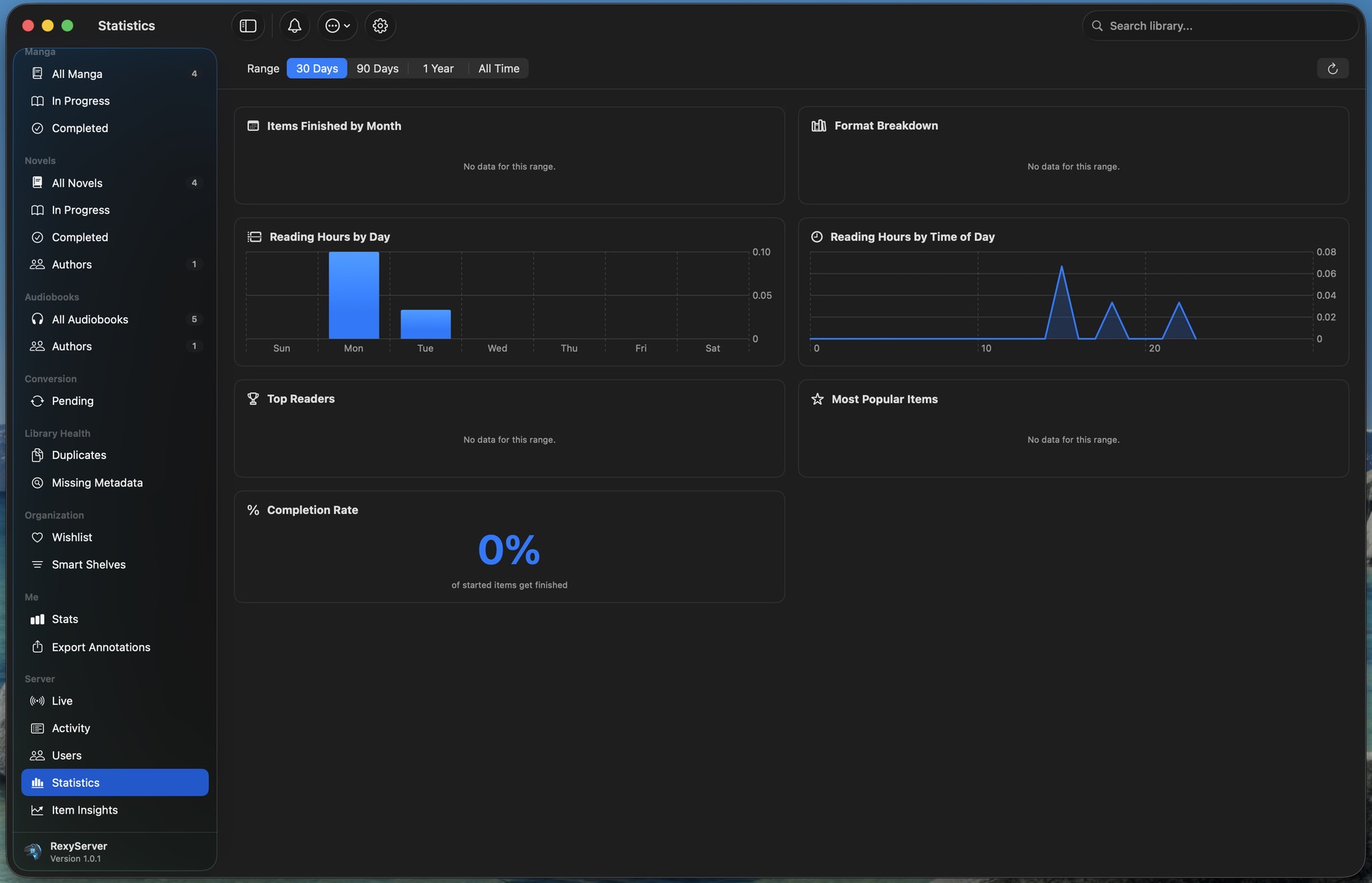Click the Pending conversion arrows icon

37,401
